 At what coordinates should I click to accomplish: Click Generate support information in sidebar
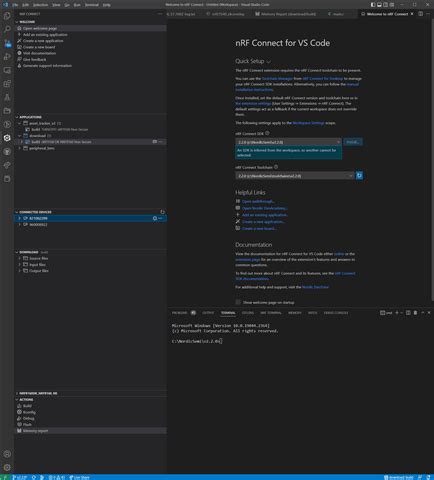(x=47, y=66)
